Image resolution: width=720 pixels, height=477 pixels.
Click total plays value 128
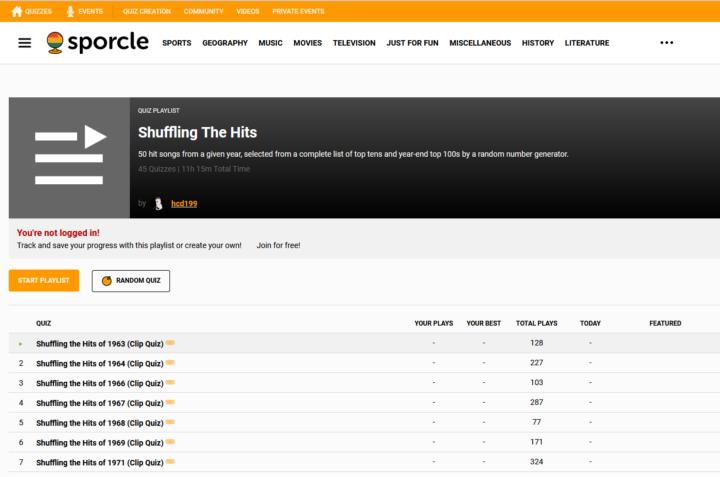point(536,342)
